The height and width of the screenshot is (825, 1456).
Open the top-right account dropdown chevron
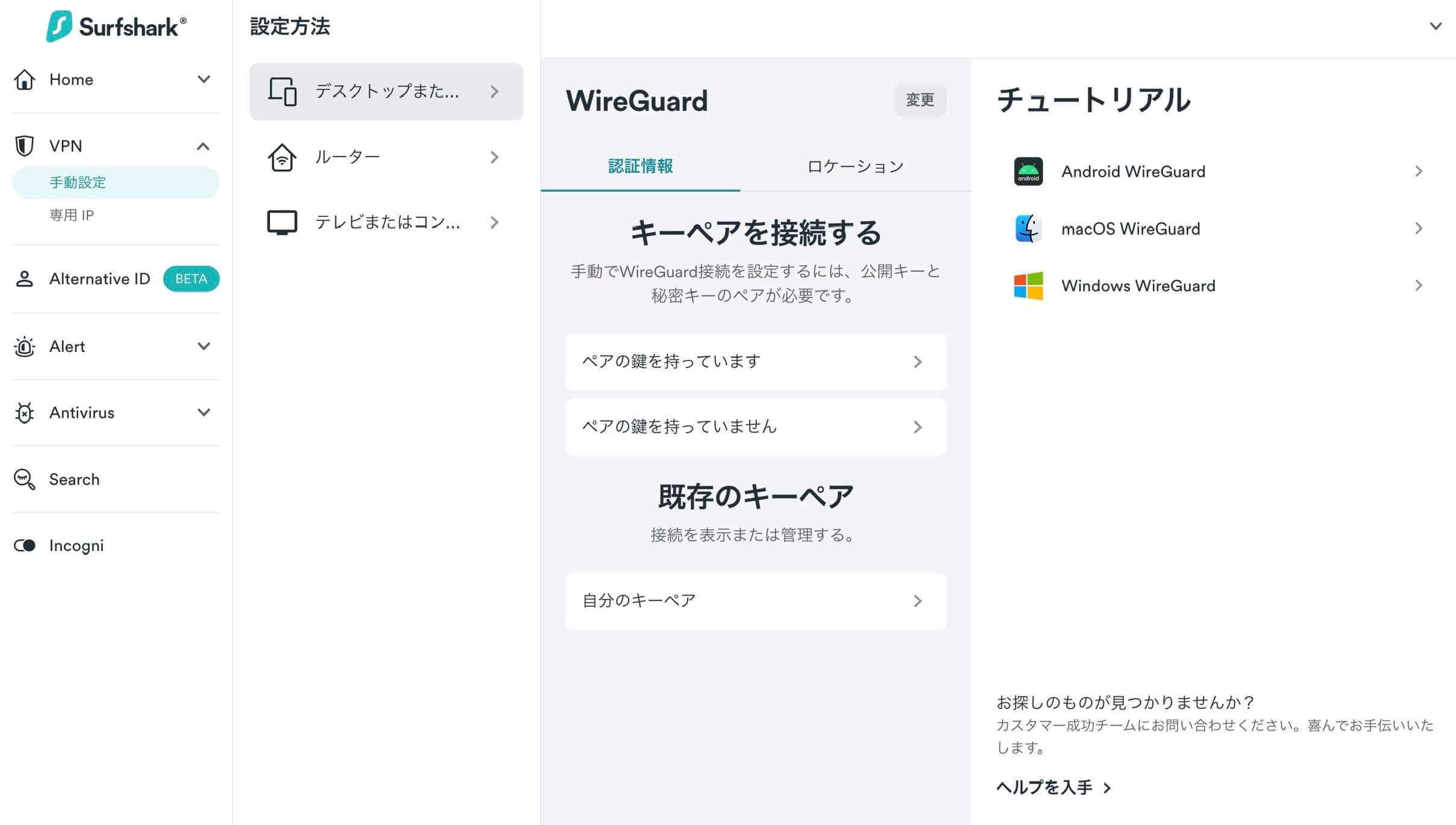pos(1436,27)
